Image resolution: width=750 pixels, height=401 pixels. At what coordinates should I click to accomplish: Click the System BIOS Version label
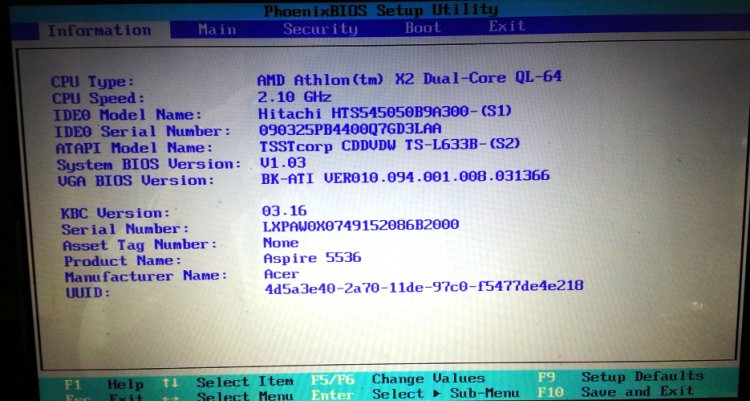click(x=149, y=164)
